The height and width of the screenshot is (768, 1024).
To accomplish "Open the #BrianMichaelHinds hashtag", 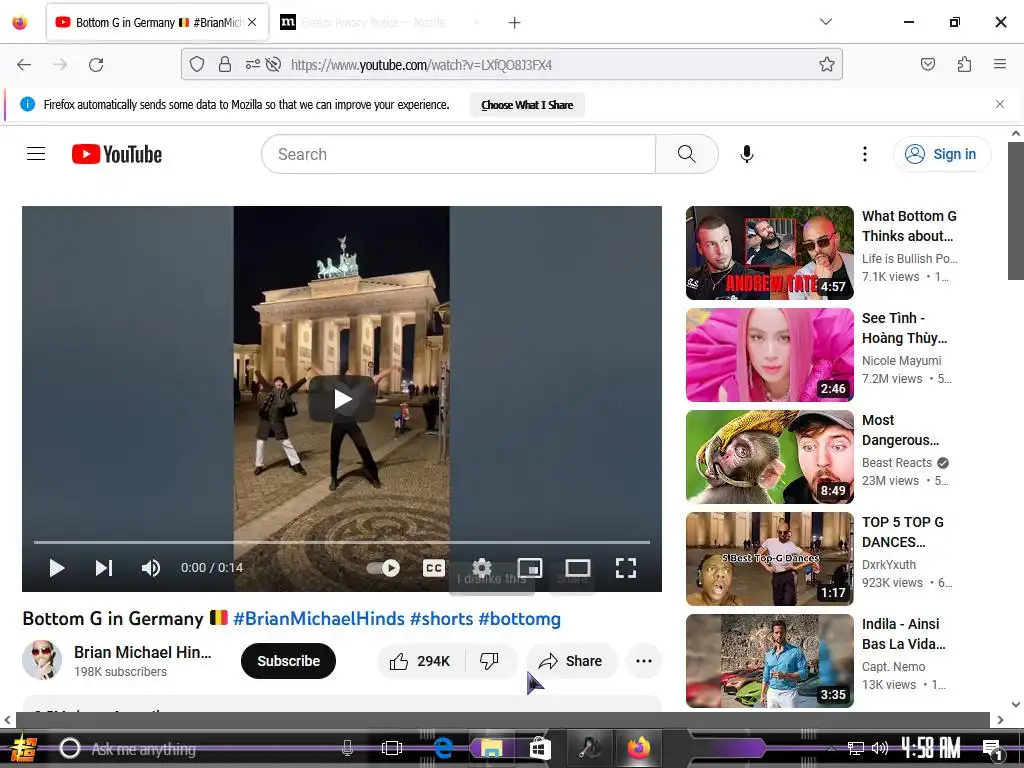I will coord(319,618).
